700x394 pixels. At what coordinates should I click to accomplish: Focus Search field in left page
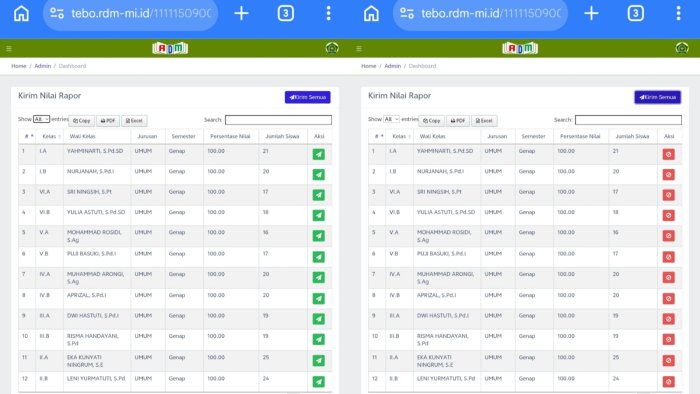pos(279,120)
